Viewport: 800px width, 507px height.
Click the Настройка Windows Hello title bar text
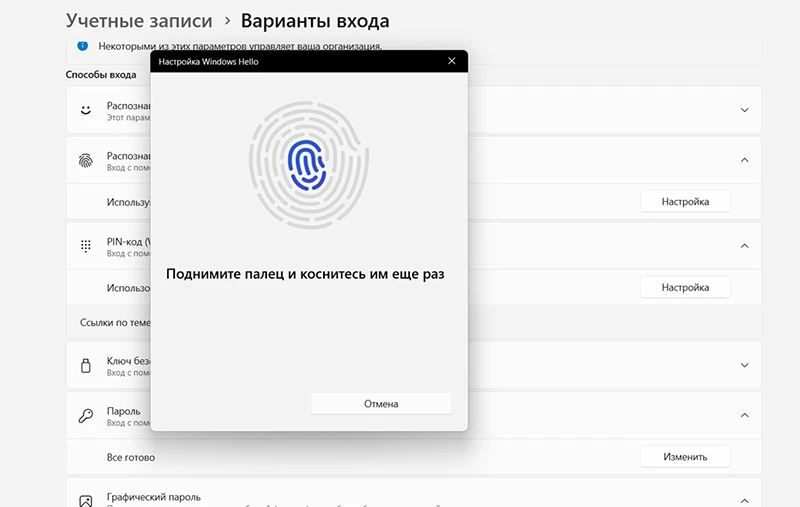[x=208, y=62]
